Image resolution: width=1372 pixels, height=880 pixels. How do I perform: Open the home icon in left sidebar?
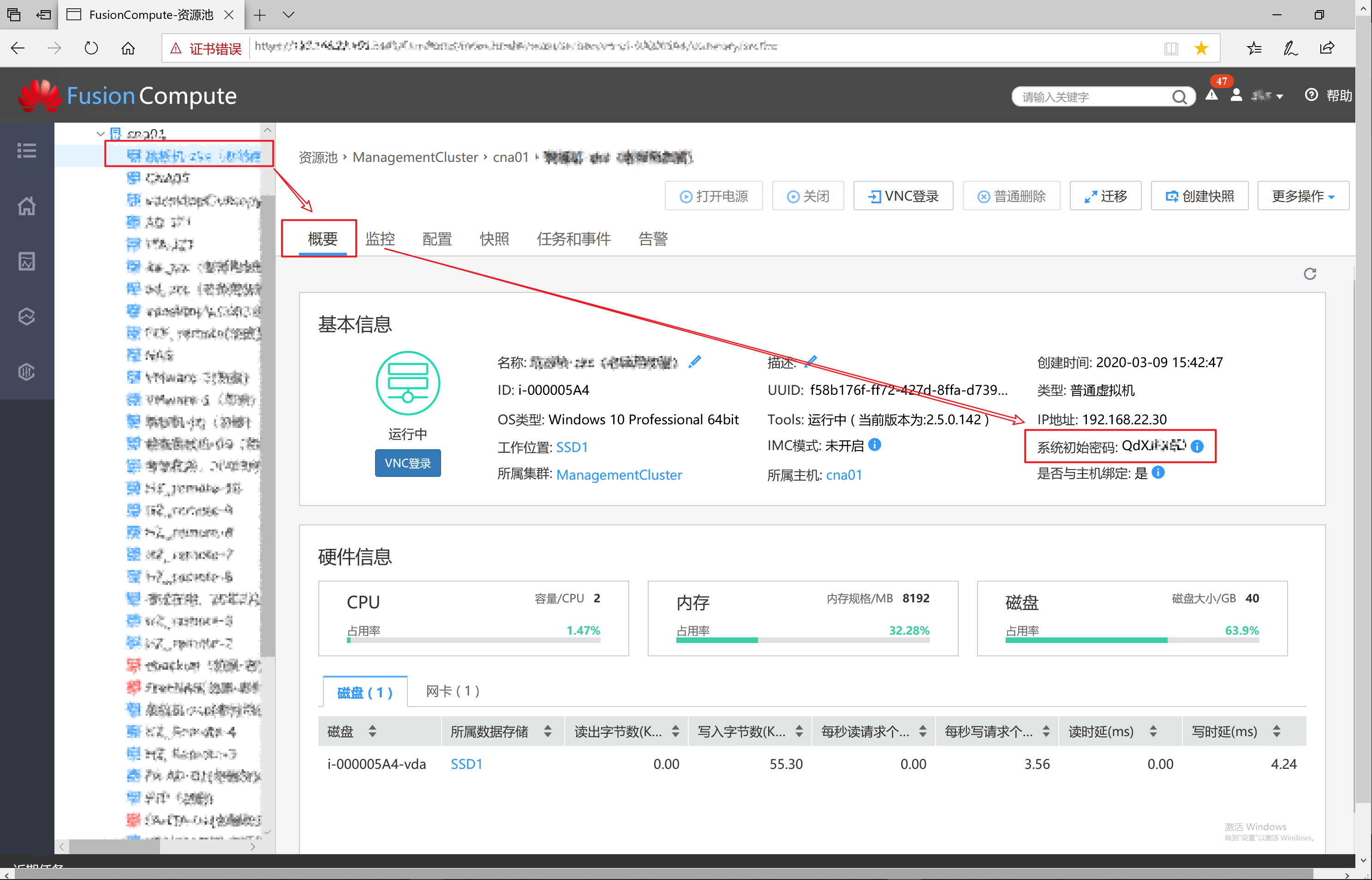(x=26, y=206)
